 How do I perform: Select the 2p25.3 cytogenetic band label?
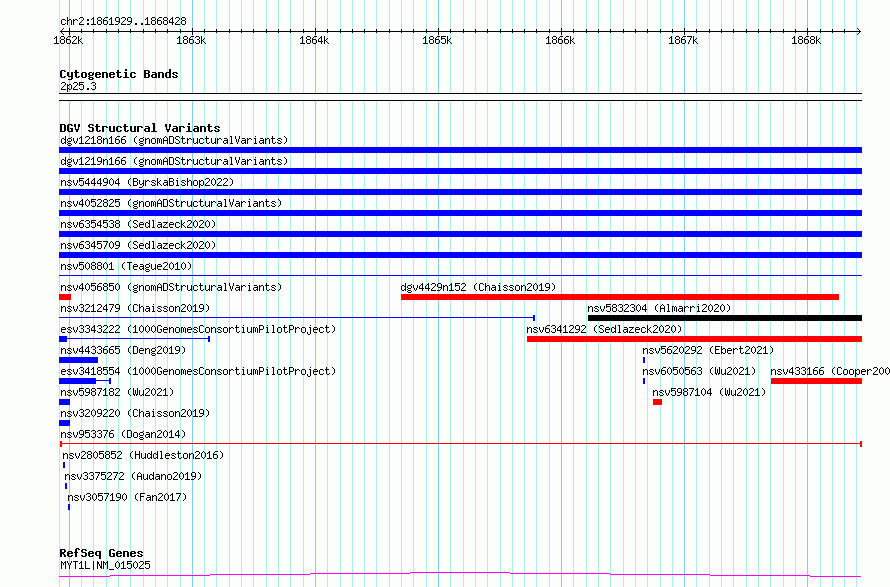point(78,86)
